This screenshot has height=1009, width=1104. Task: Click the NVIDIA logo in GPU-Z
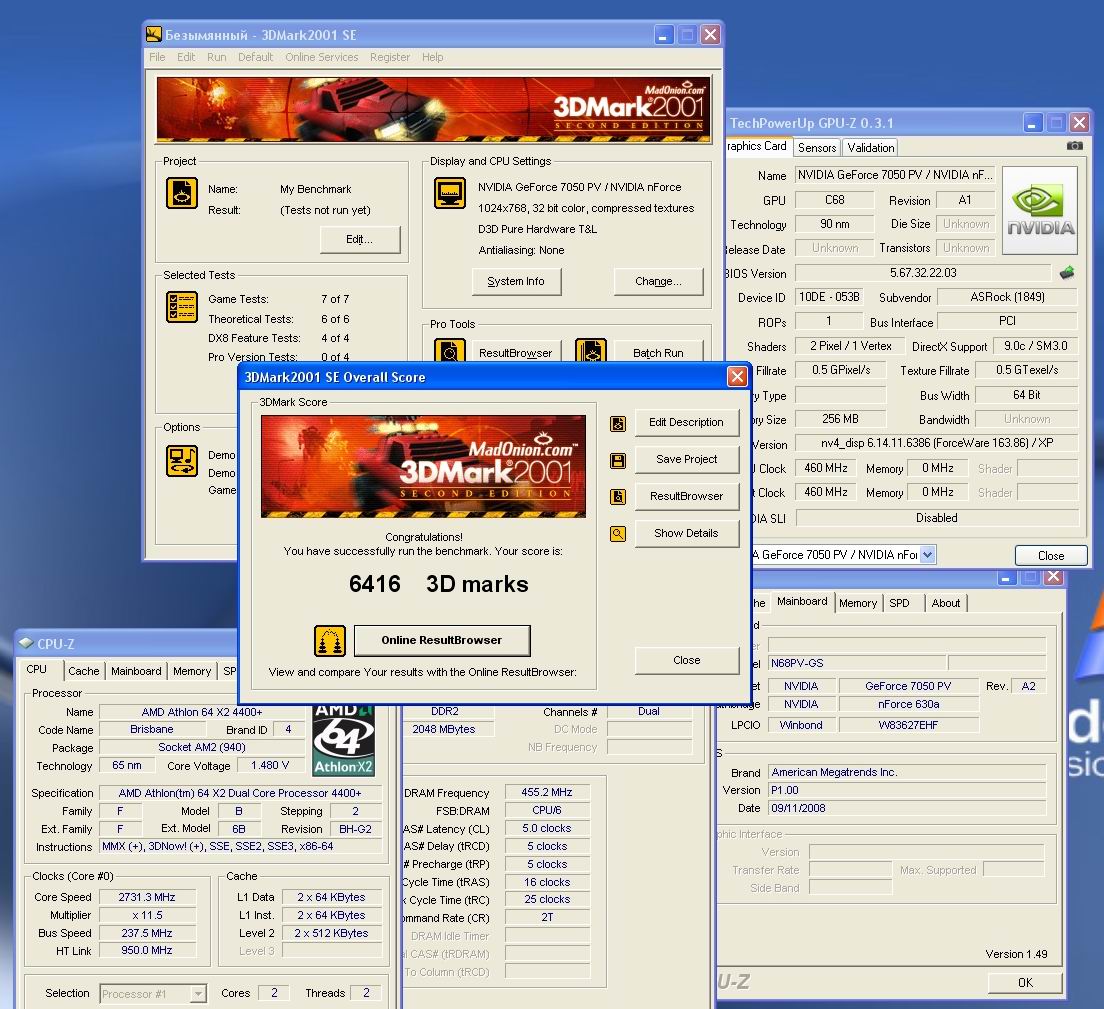(x=1040, y=210)
